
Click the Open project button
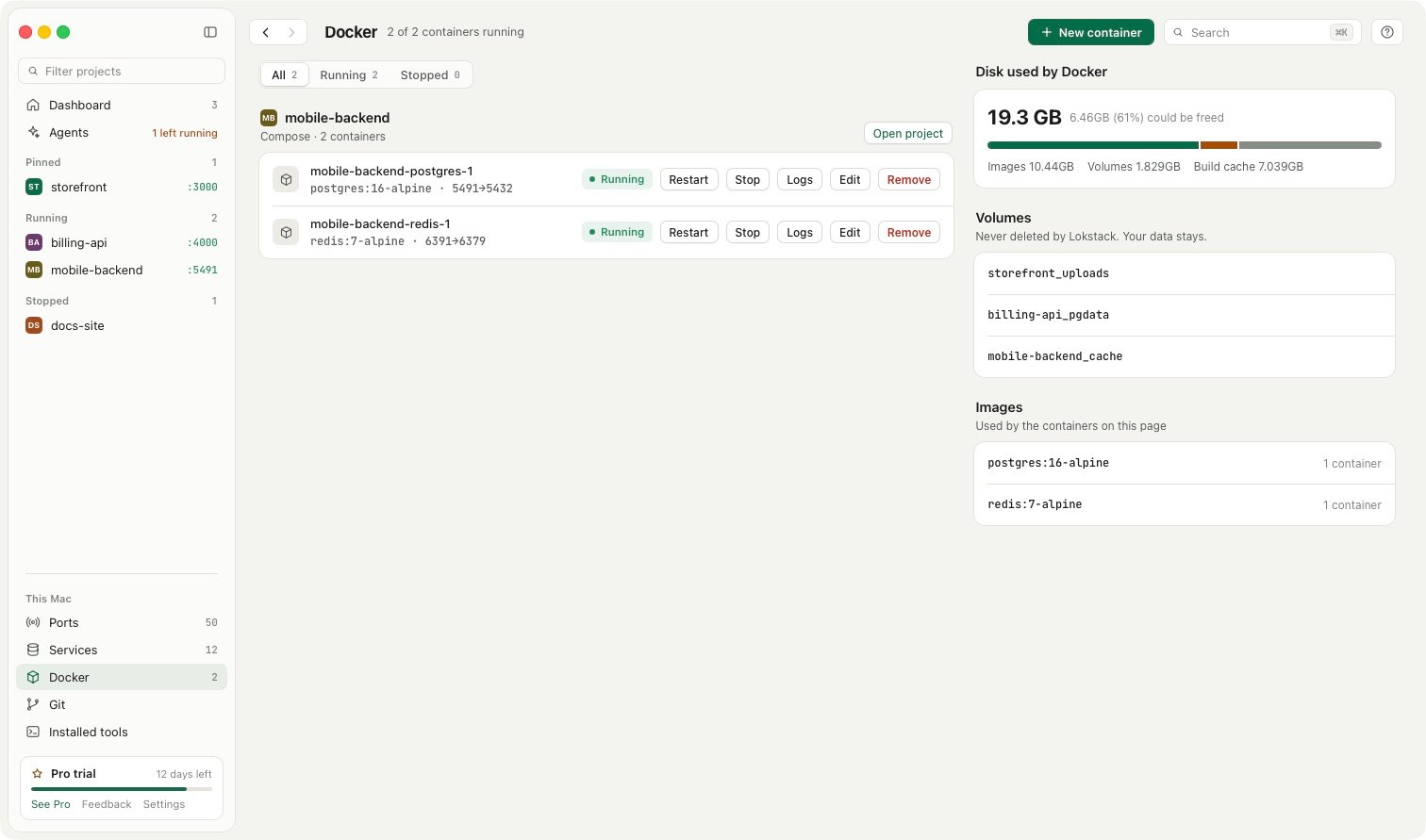click(x=908, y=133)
